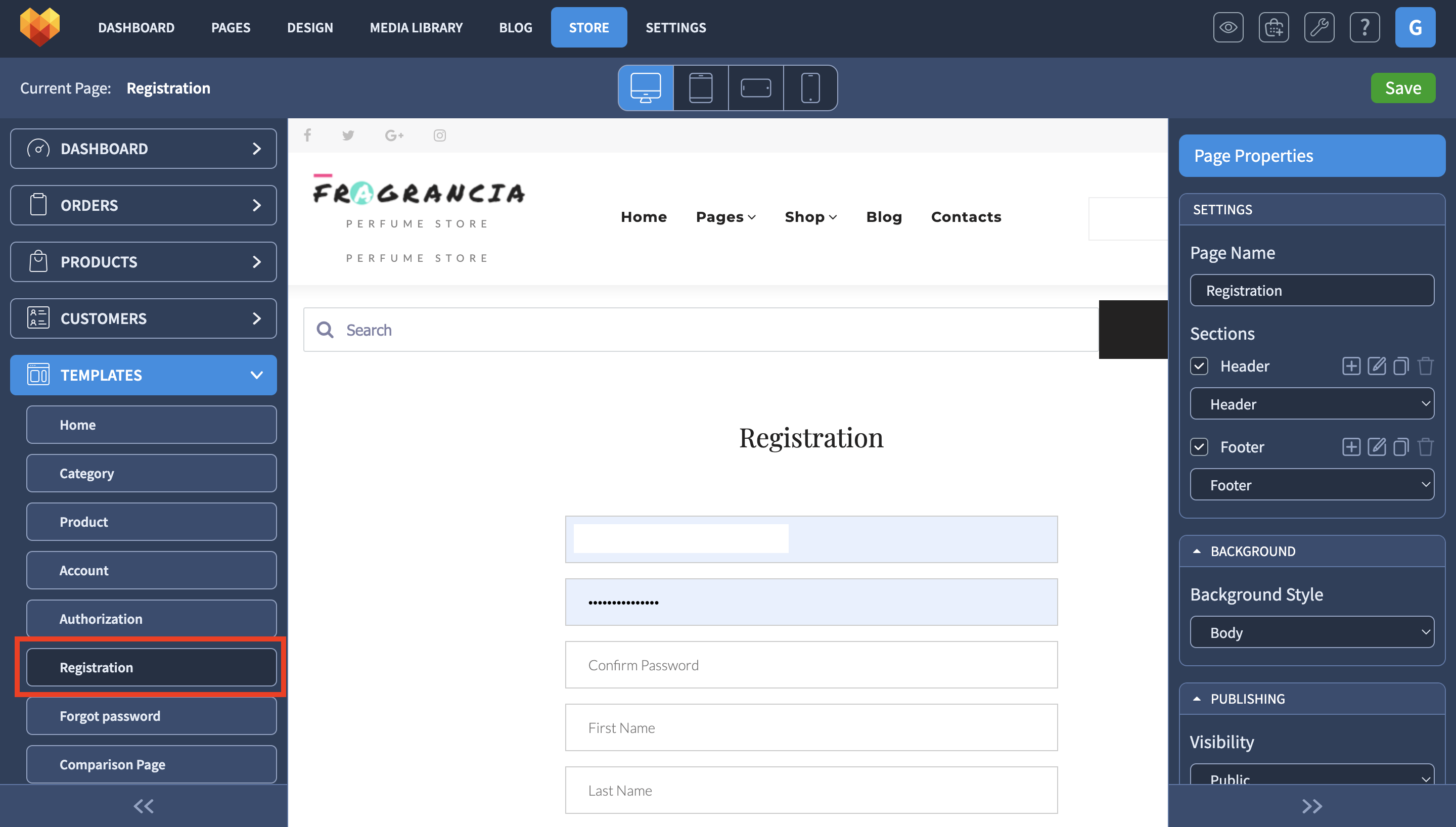Open the Footer section dropdown
The height and width of the screenshot is (827, 1456).
point(1312,484)
